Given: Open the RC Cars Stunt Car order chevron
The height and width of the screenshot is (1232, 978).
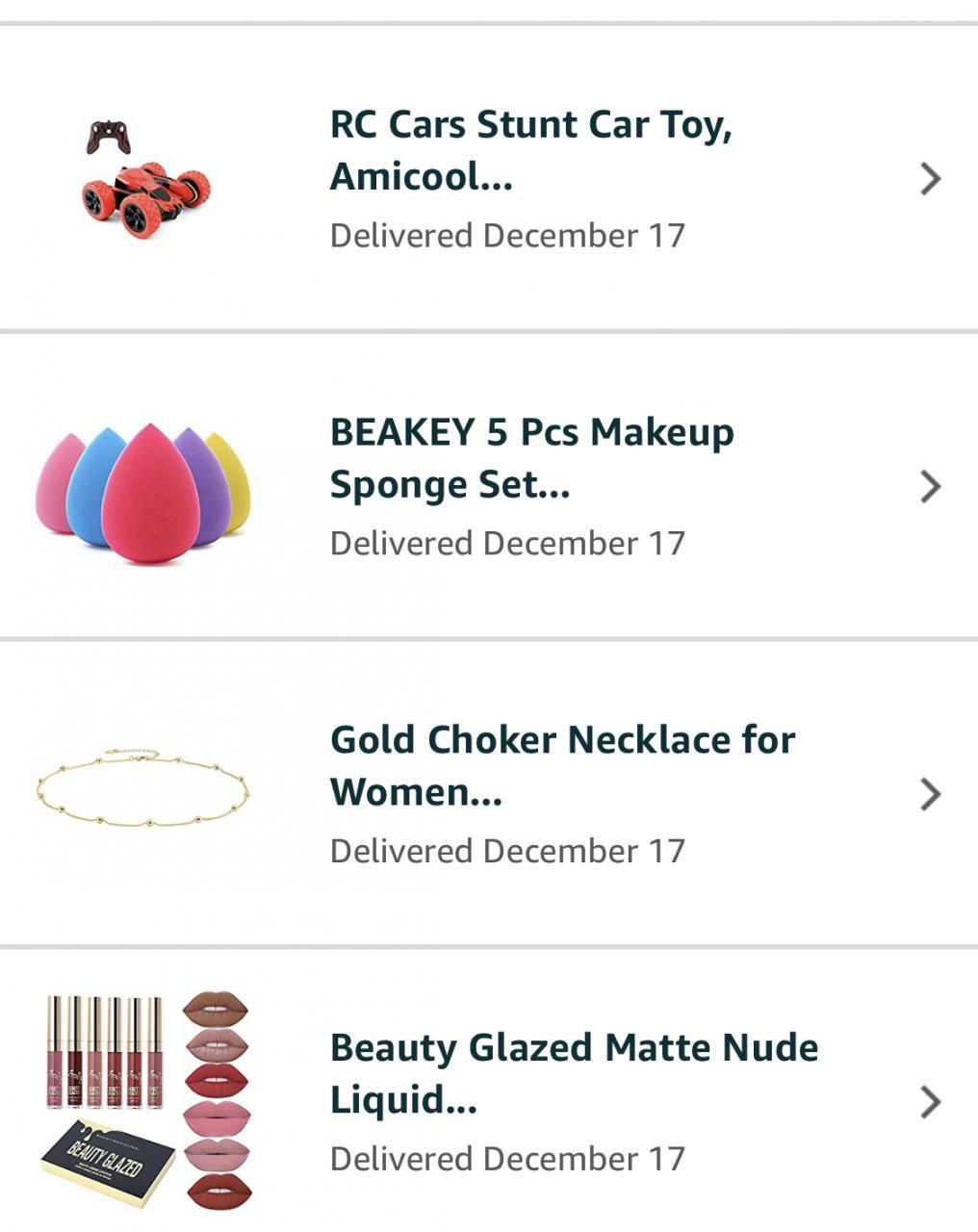Looking at the screenshot, I should [930, 179].
